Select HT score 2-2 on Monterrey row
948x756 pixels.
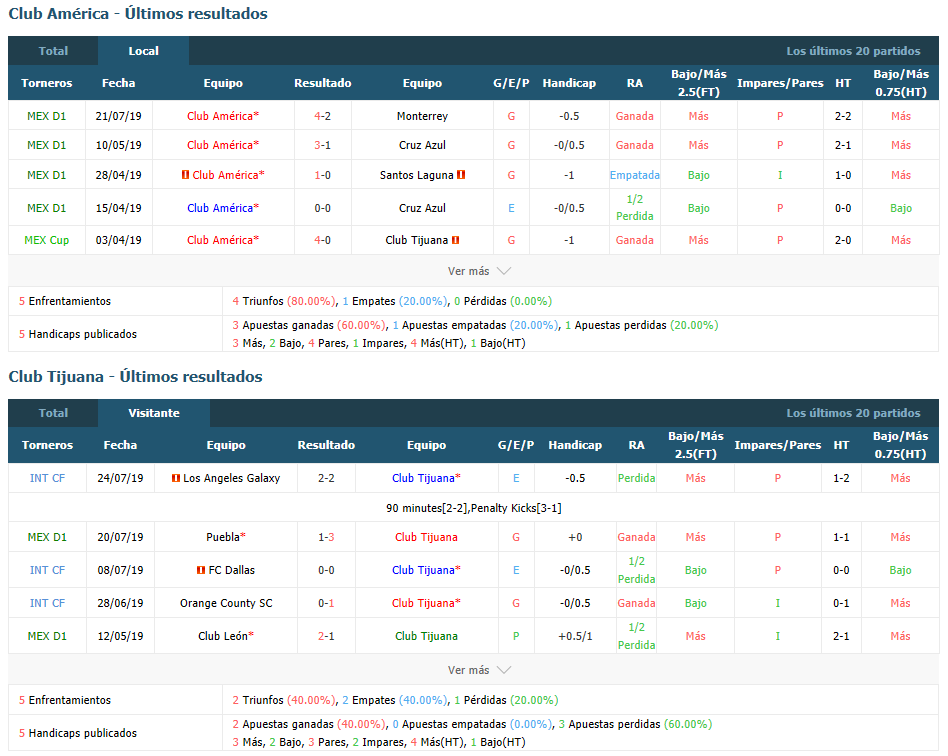click(843, 116)
